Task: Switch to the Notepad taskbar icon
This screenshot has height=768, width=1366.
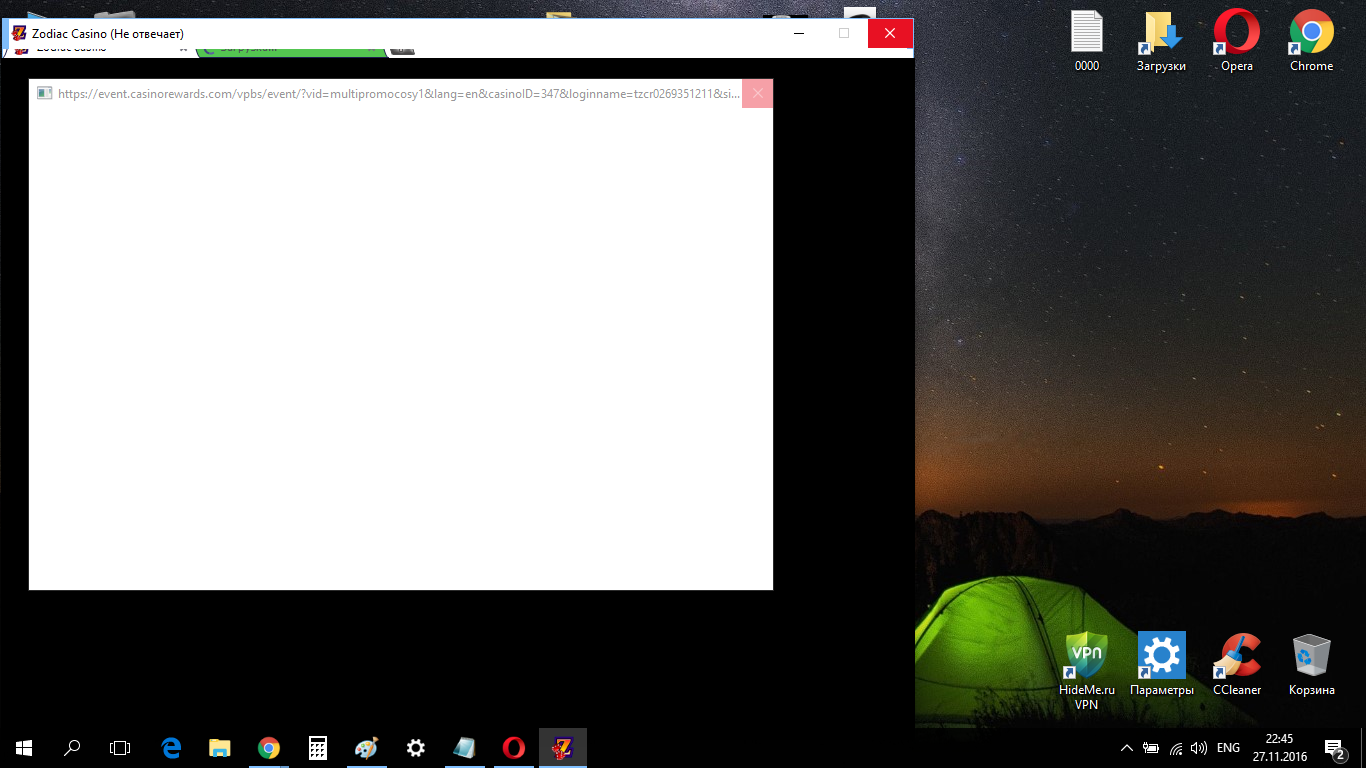Action: 465,747
